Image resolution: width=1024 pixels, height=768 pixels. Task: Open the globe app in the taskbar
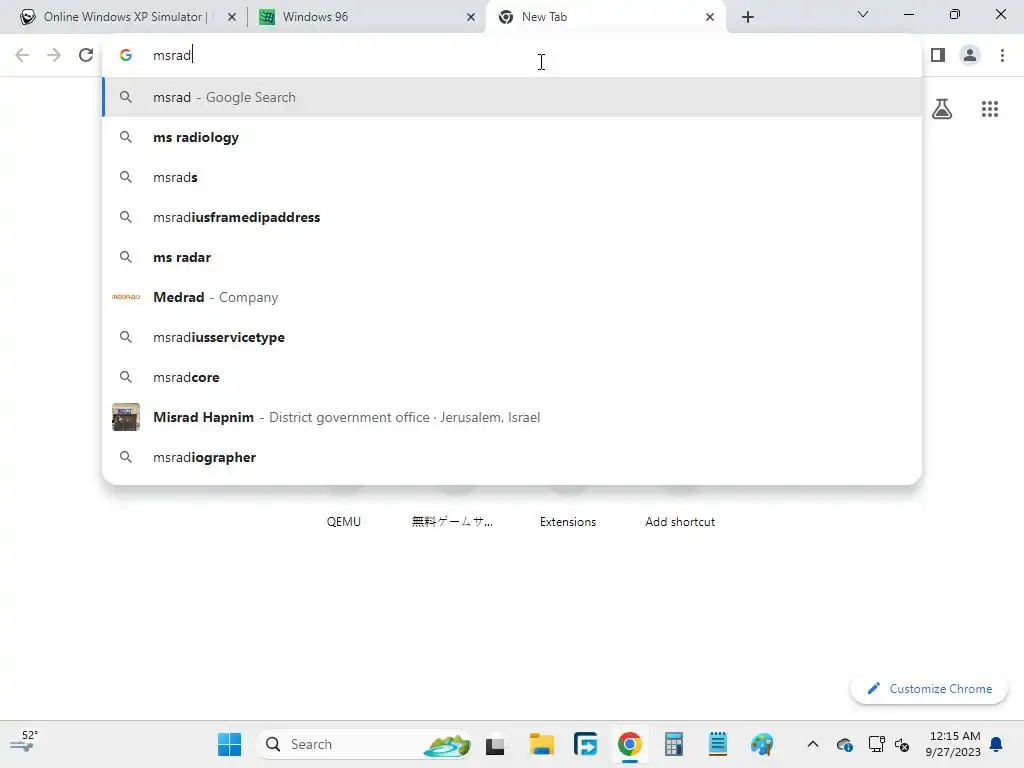click(762, 744)
